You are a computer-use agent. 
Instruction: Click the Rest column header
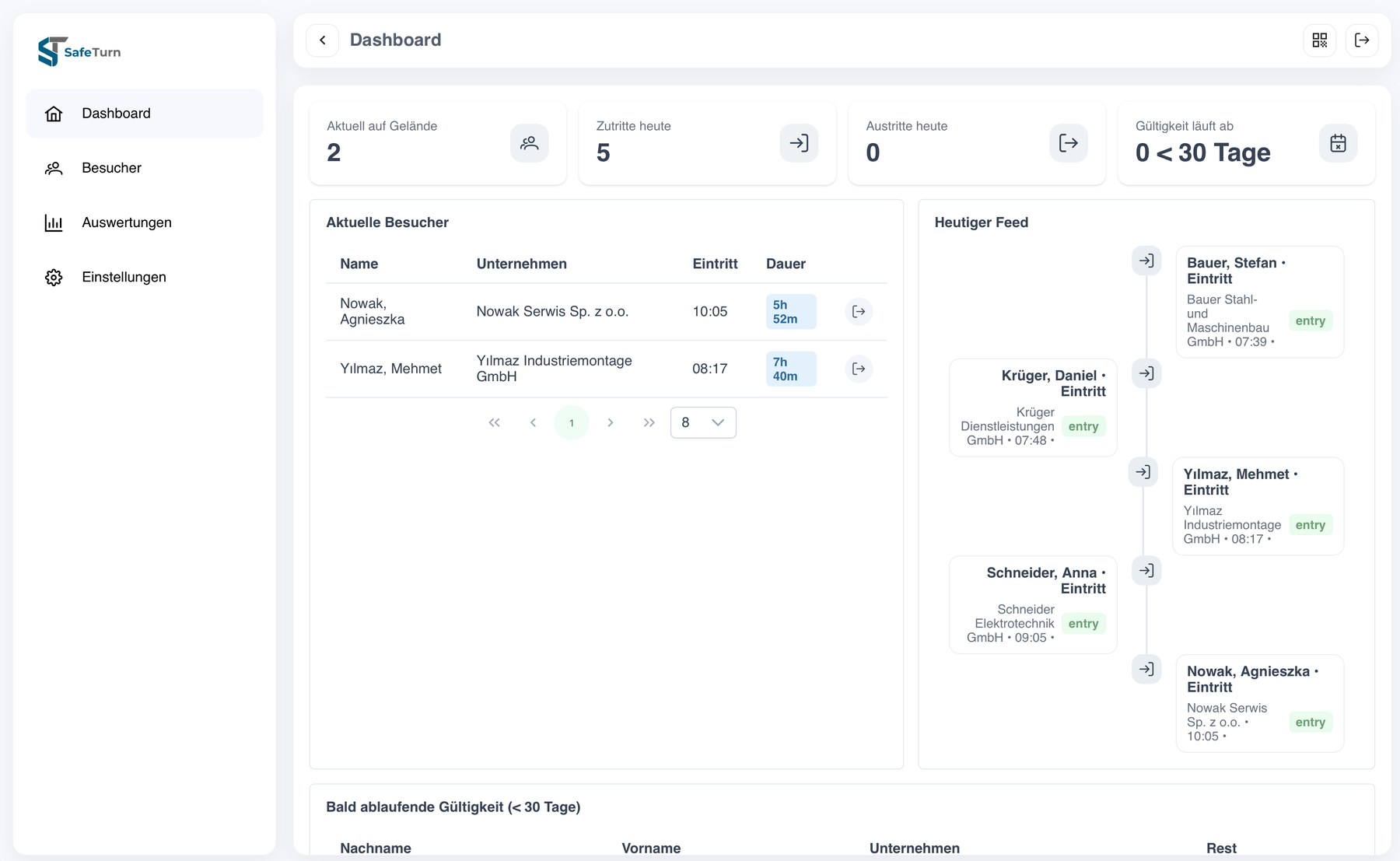pos(1221,849)
